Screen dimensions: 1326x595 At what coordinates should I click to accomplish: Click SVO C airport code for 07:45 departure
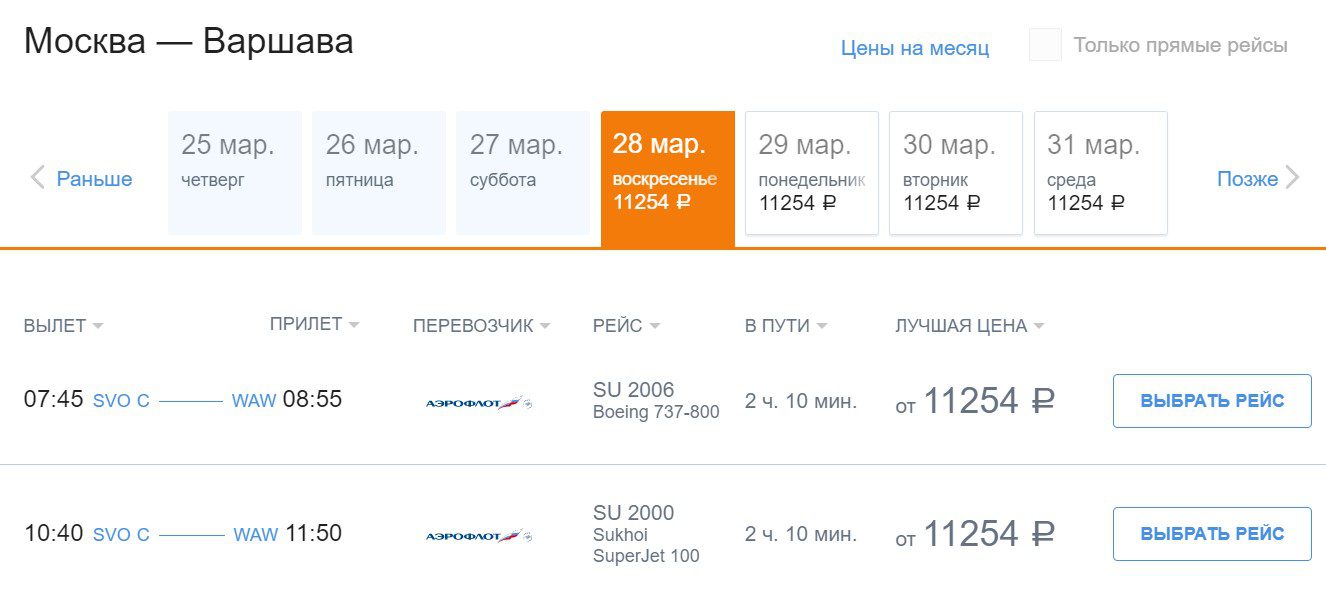click(x=121, y=401)
